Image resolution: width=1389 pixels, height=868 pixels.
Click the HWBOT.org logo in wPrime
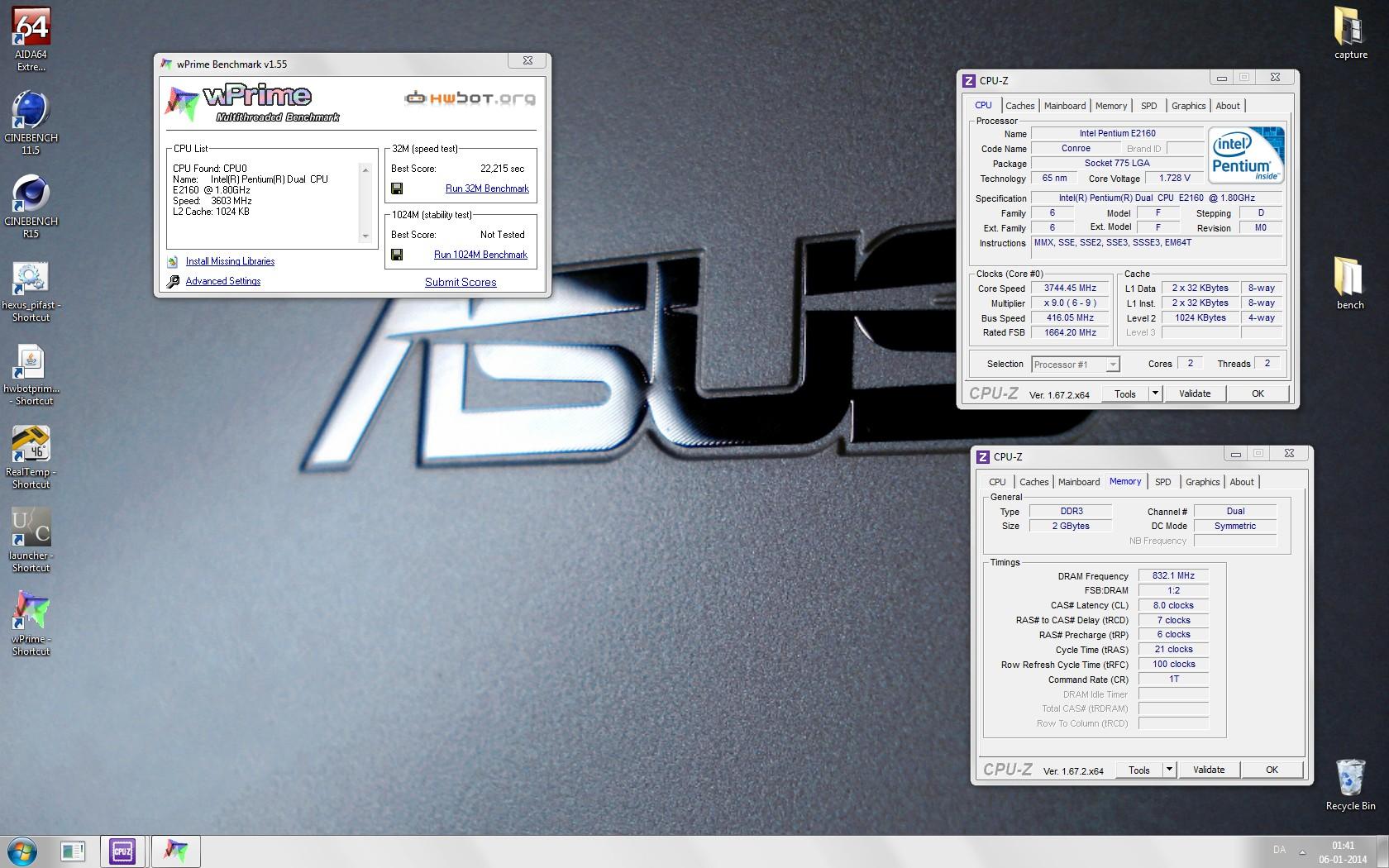[x=470, y=98]
